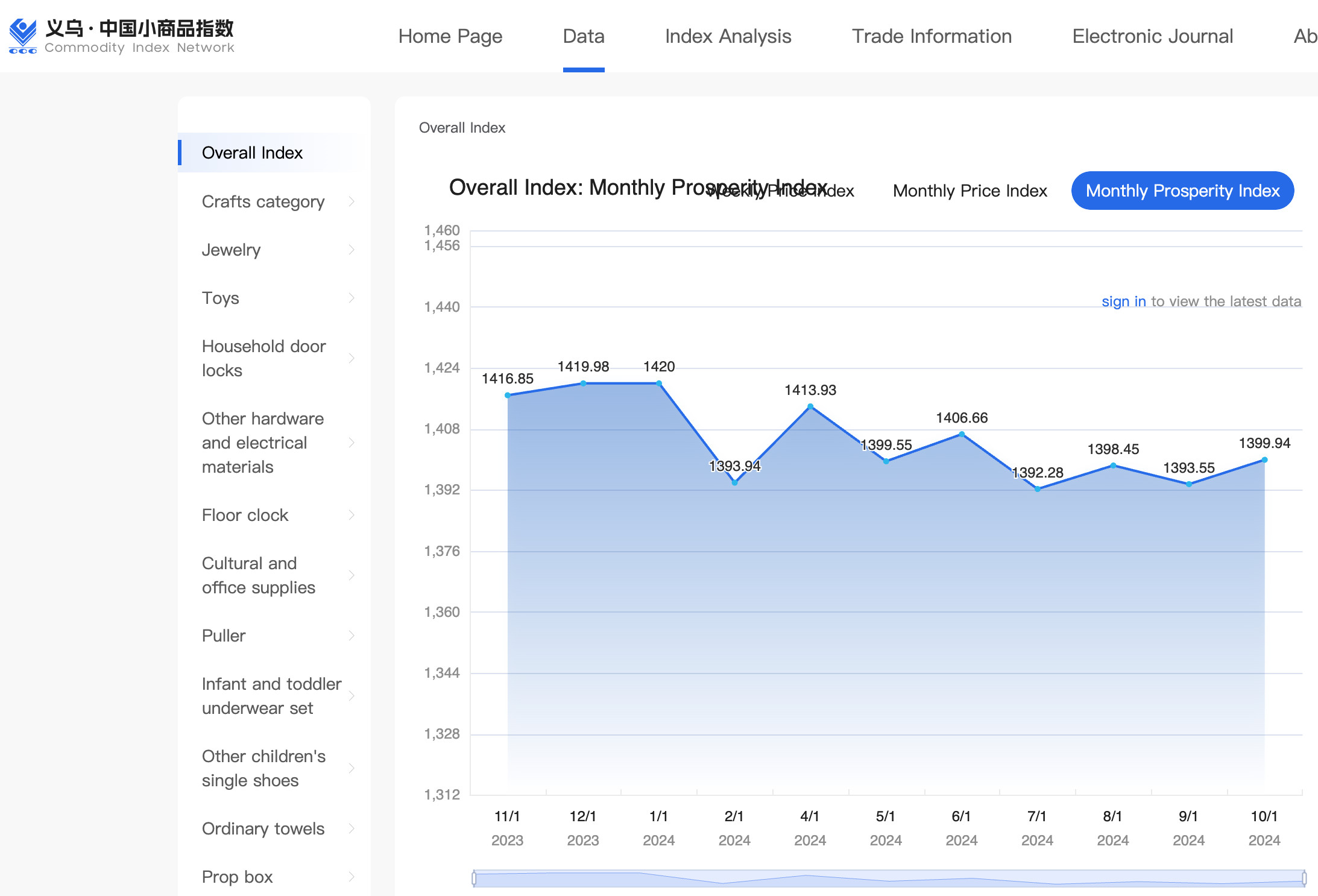Expand the Prop box chevron
The height and width of the screenshot is (896, 1318).
[352, 877]
